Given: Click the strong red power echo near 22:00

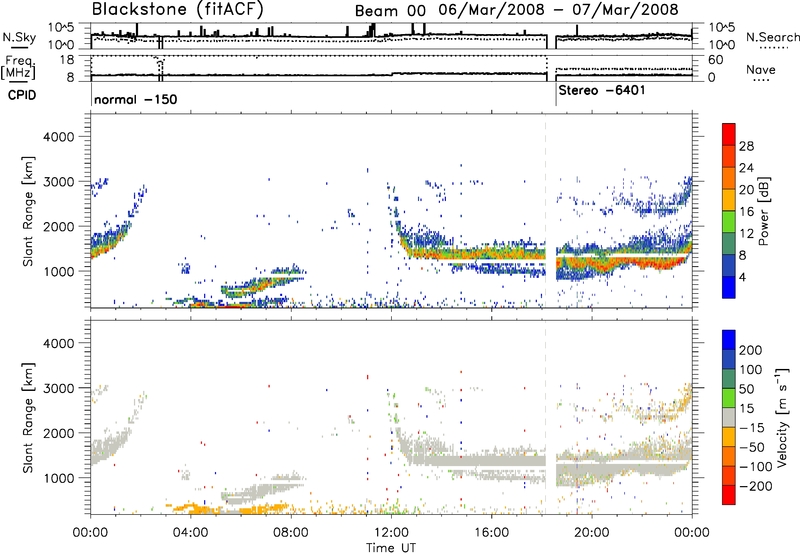Looking at the screenshot, I should [x=658, y=265].
